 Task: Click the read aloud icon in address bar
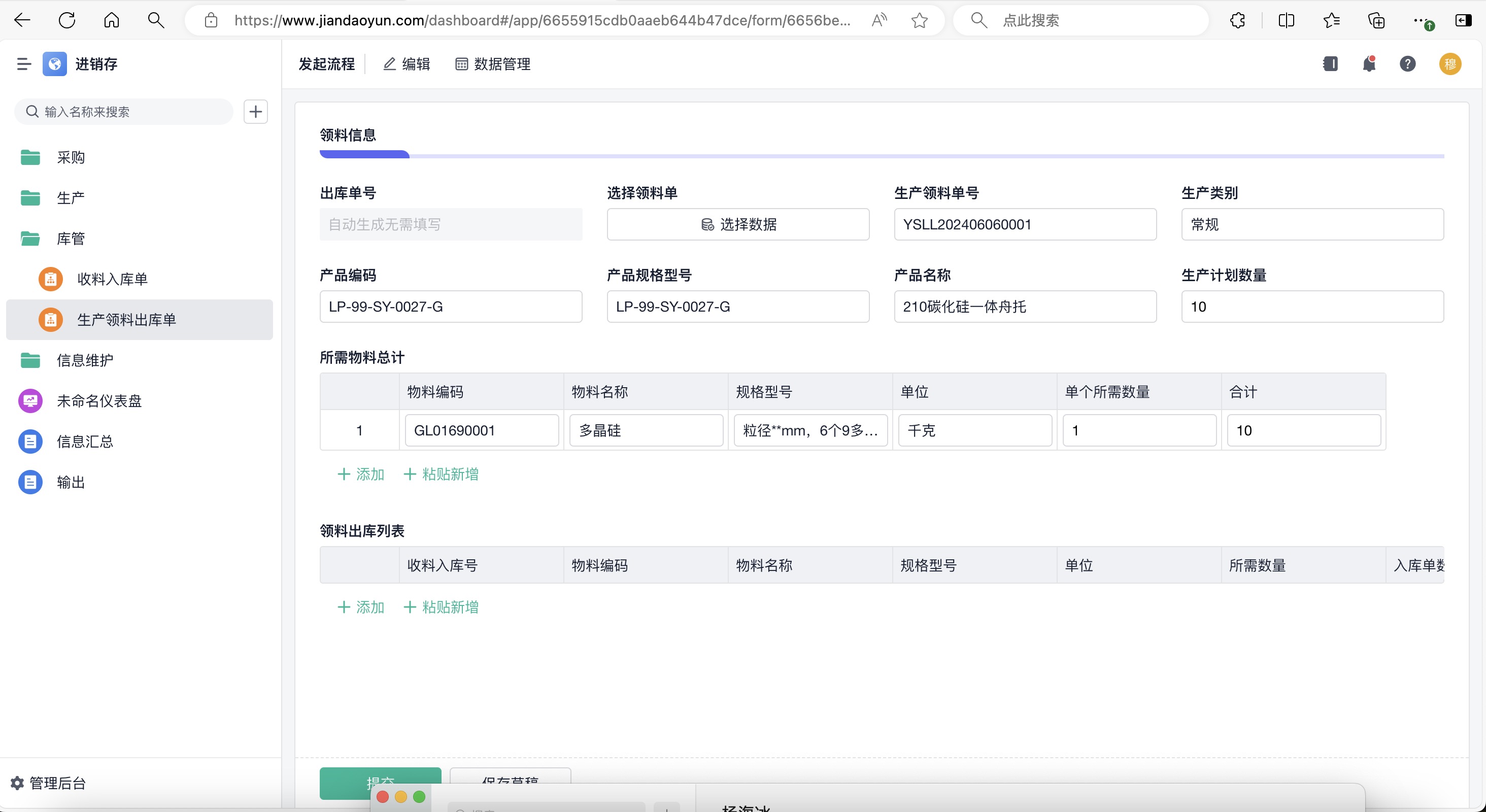[879, 21]
